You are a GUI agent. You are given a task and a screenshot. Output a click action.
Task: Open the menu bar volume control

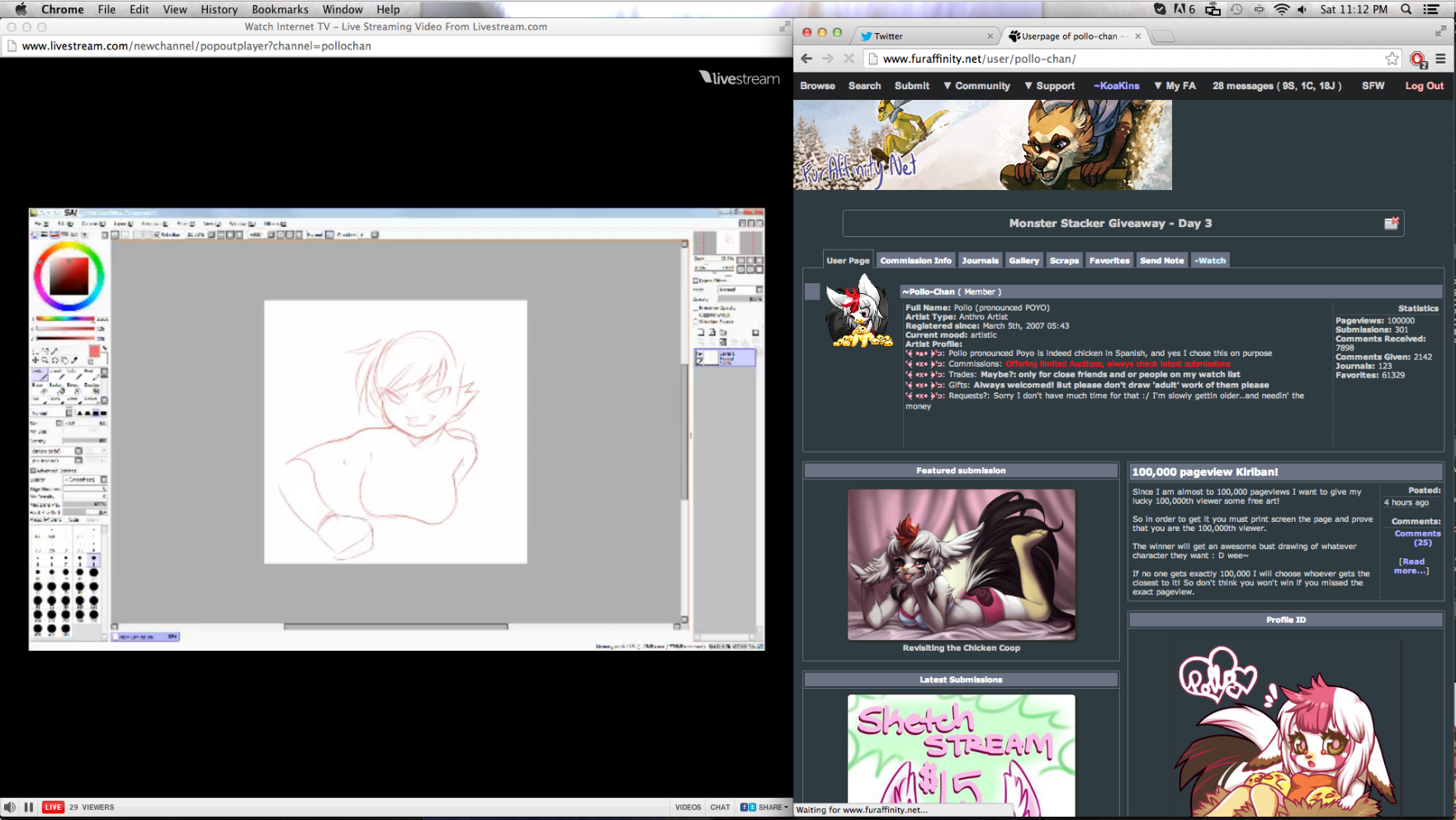point(1302,9)
